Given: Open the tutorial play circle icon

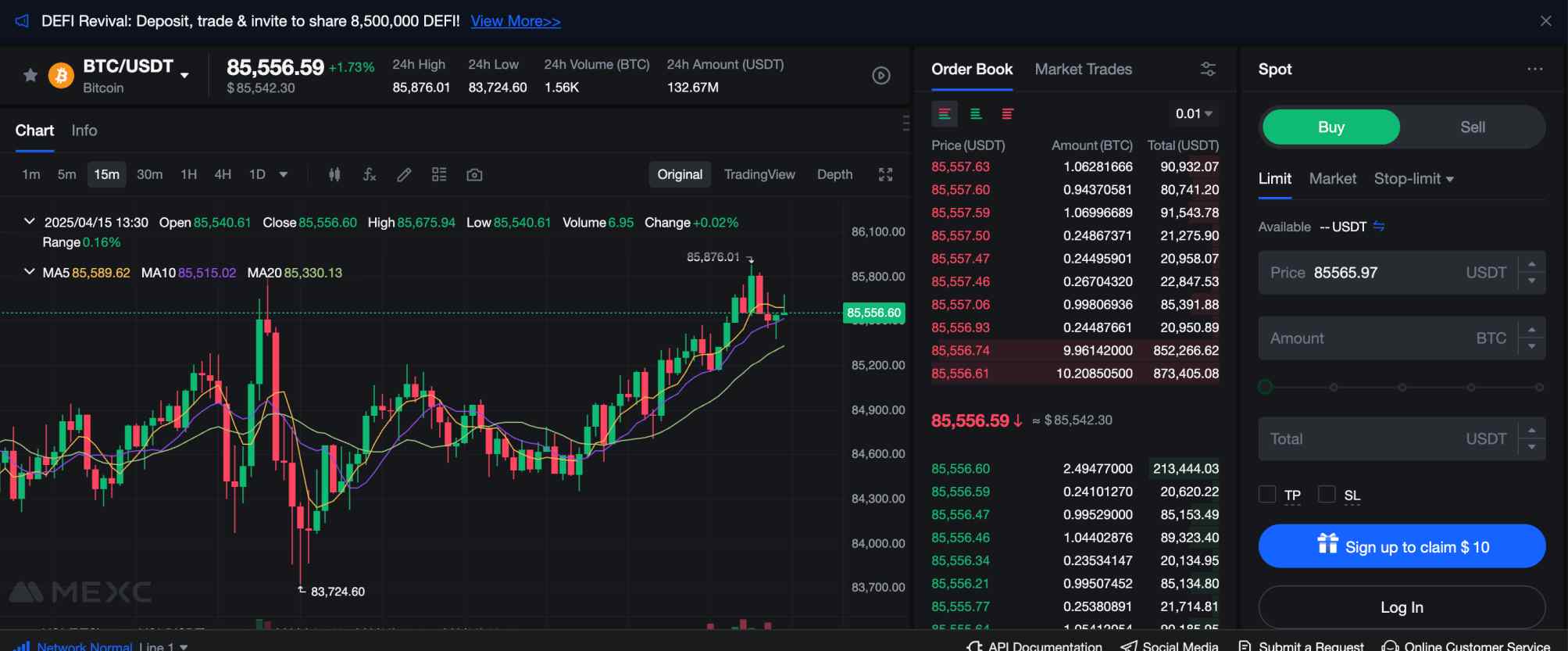Looking at the screenshot, I should coord(881,76).
